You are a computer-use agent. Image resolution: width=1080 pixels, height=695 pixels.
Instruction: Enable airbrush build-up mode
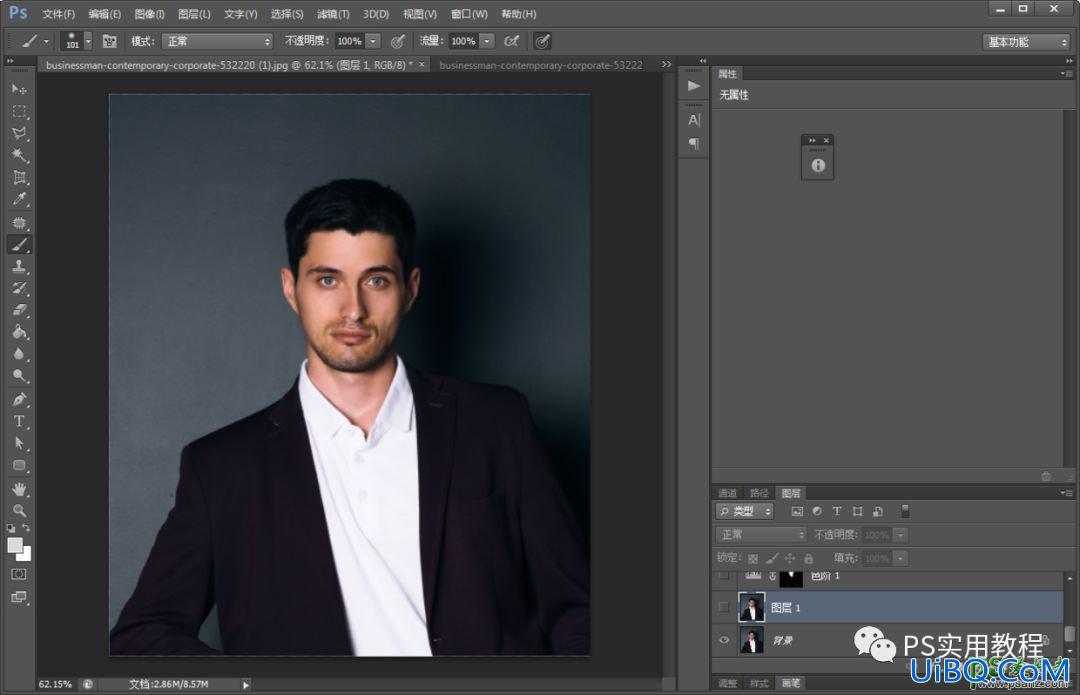(x=511, y=41)
